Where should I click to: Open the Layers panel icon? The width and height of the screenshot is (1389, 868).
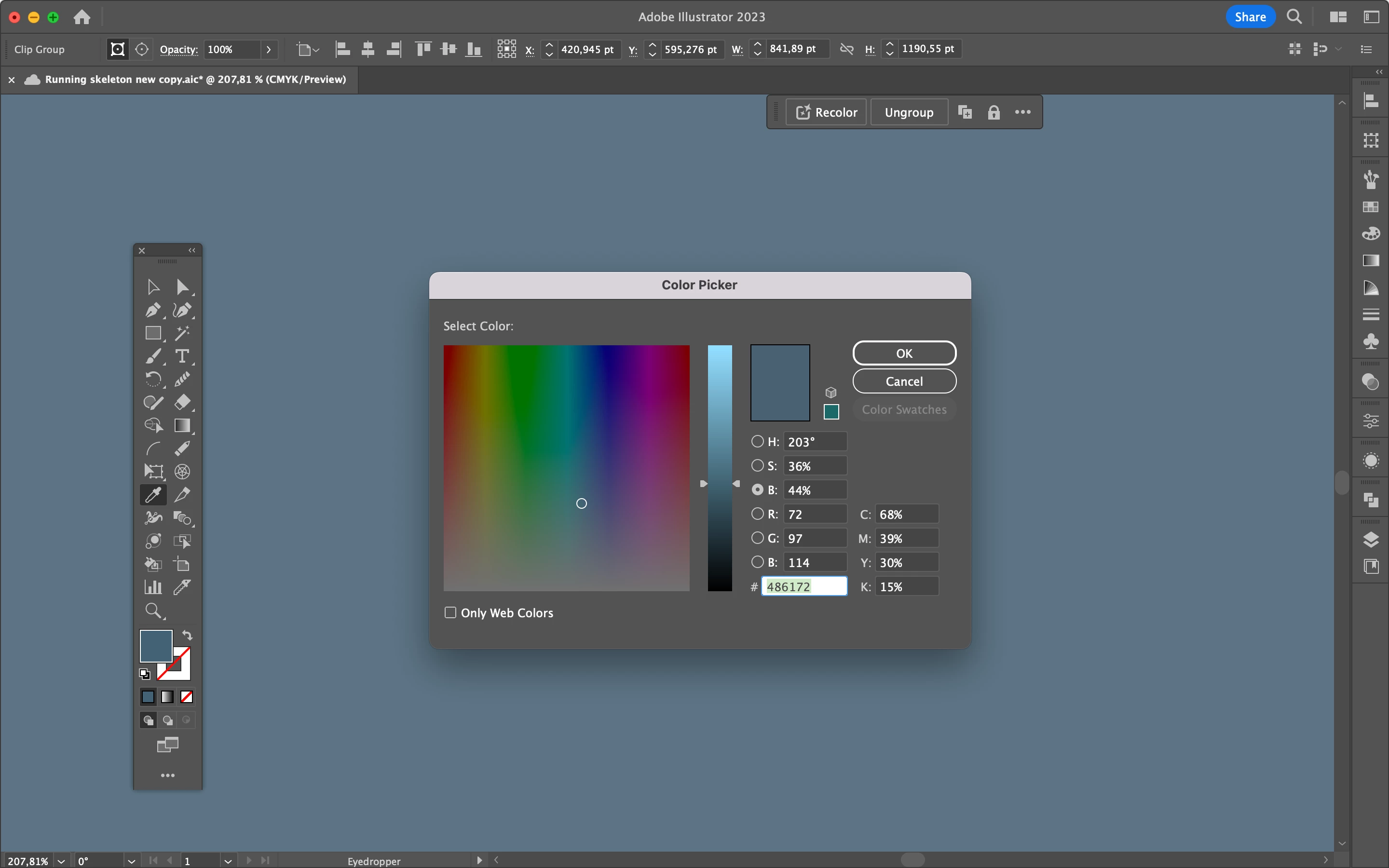click(x=1371, y=540)
